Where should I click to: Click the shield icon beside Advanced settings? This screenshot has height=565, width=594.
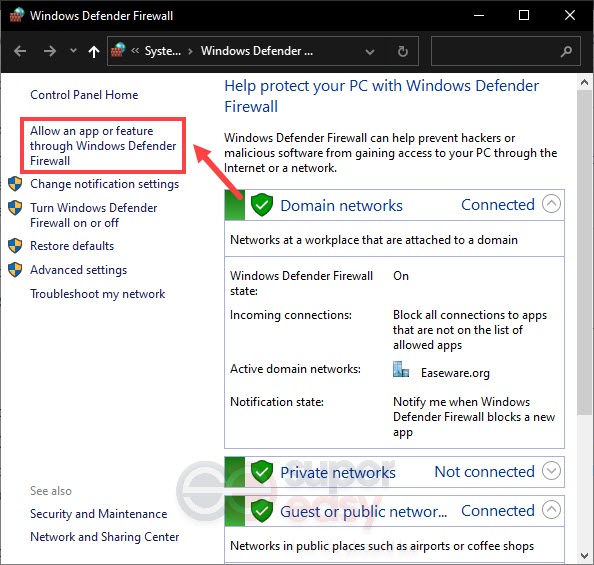[15, 270]
